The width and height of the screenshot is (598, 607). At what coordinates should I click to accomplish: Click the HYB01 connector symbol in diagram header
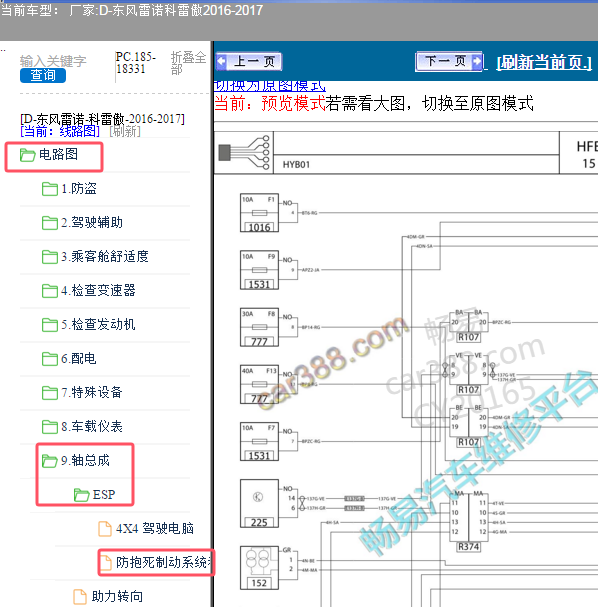click(244, 153)
